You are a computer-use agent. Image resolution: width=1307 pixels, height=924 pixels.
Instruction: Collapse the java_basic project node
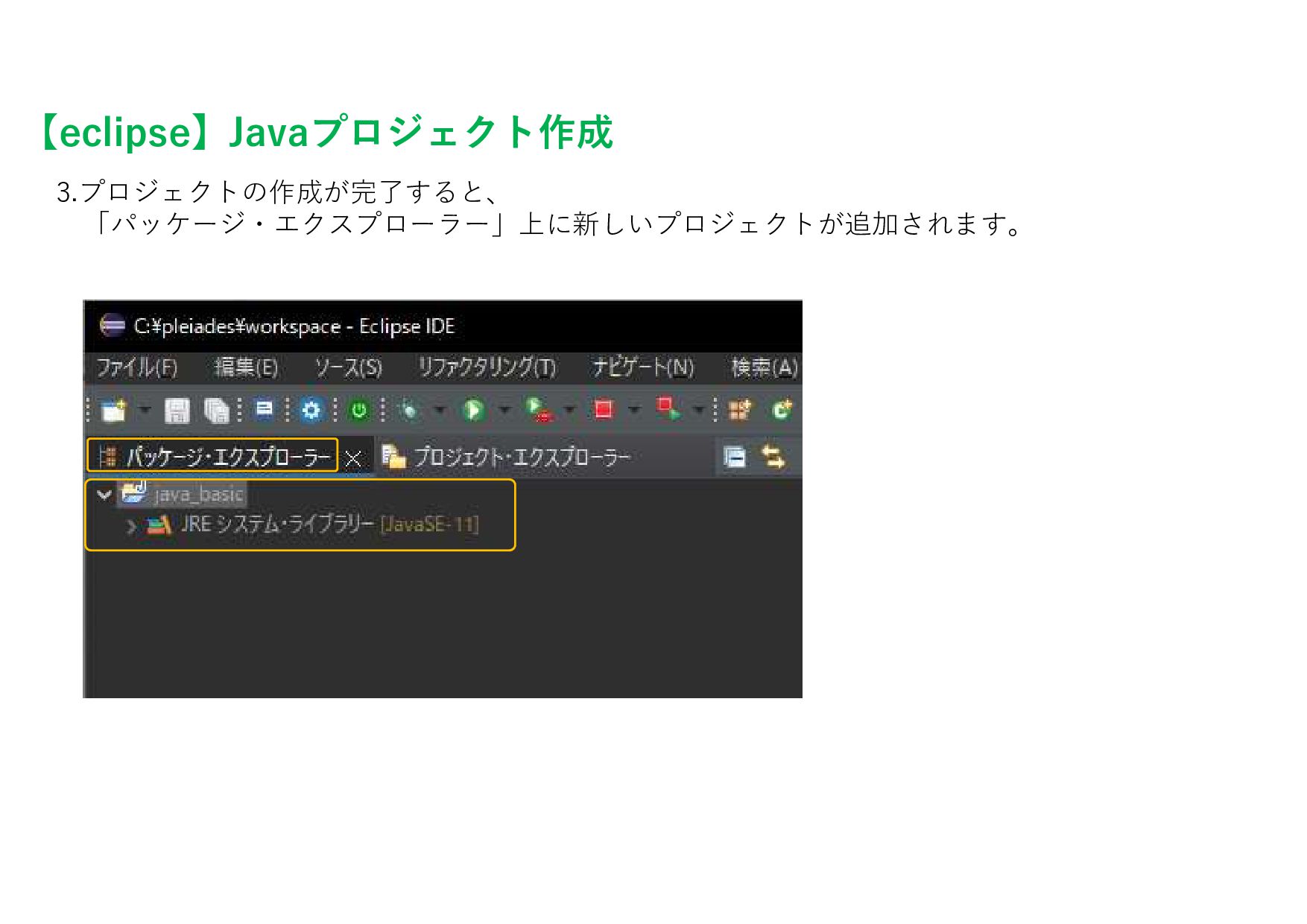(x=104, y=494)
